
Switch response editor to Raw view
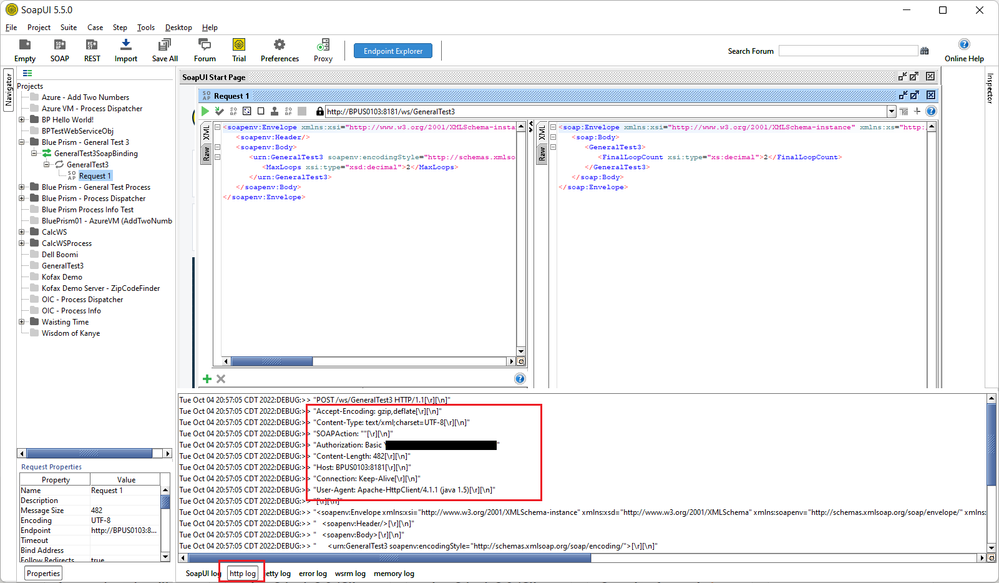(x=544, y=153)
